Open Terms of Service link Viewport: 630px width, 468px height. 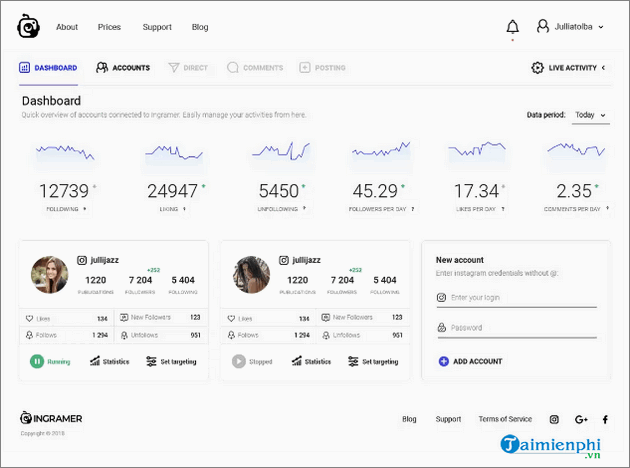click(505, 419)
